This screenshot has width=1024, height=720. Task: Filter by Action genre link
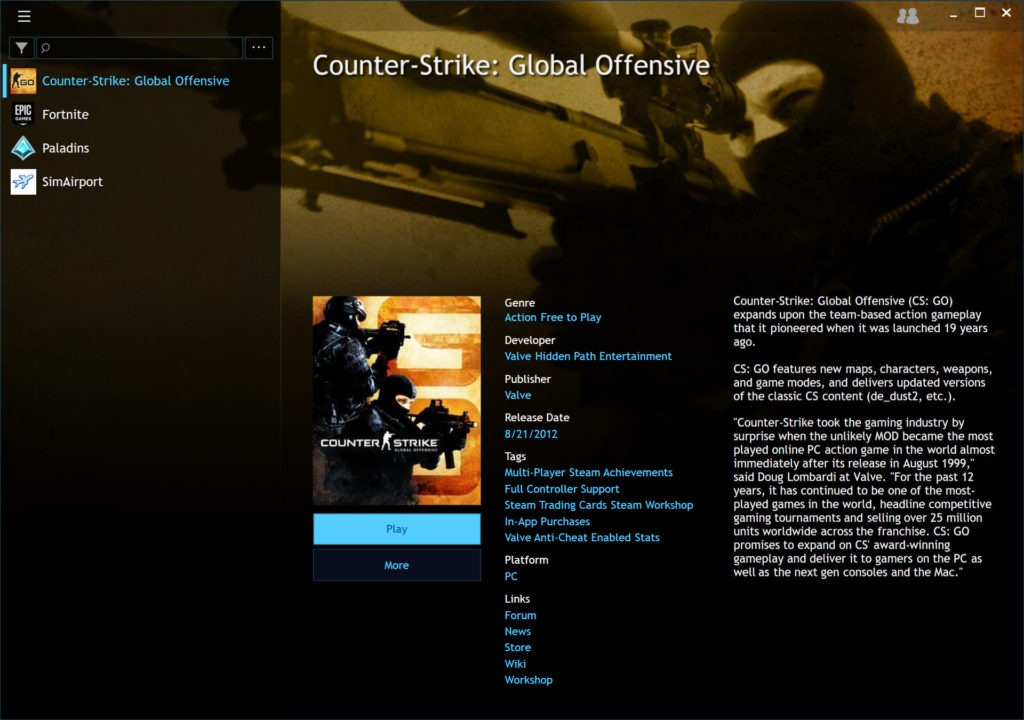tap(520, 318)
